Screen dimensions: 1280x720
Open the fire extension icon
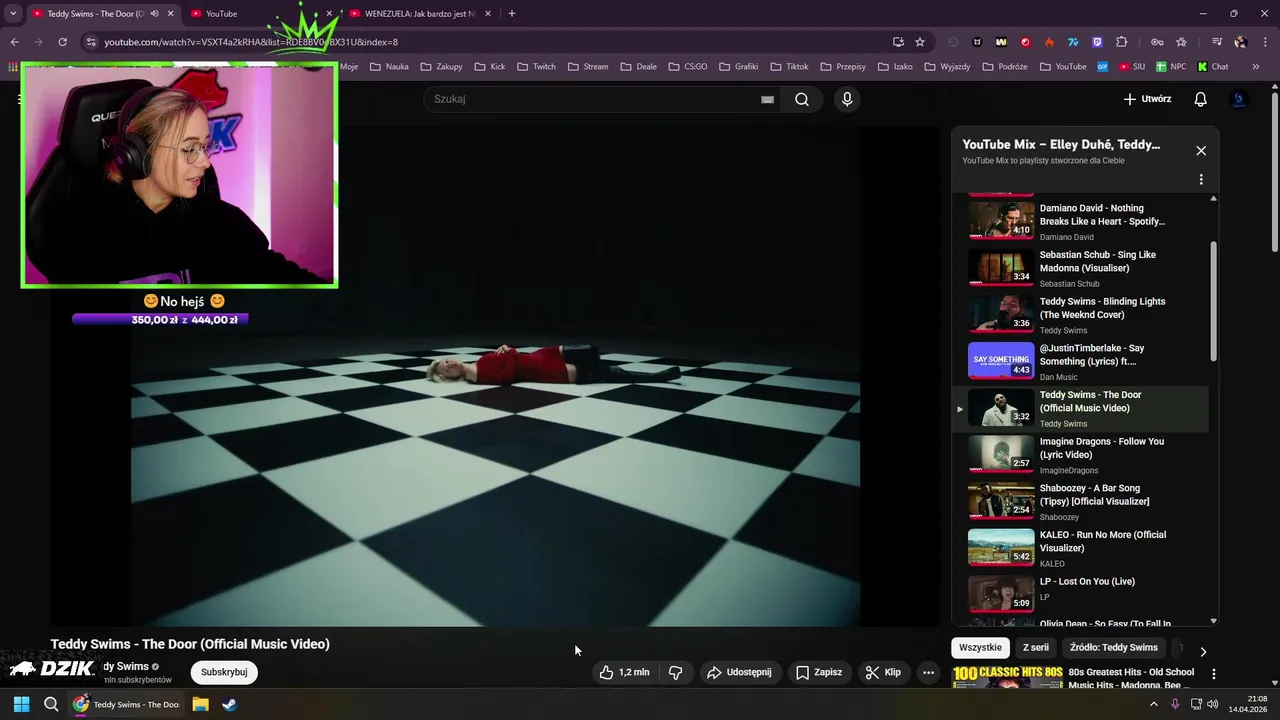1049,42
